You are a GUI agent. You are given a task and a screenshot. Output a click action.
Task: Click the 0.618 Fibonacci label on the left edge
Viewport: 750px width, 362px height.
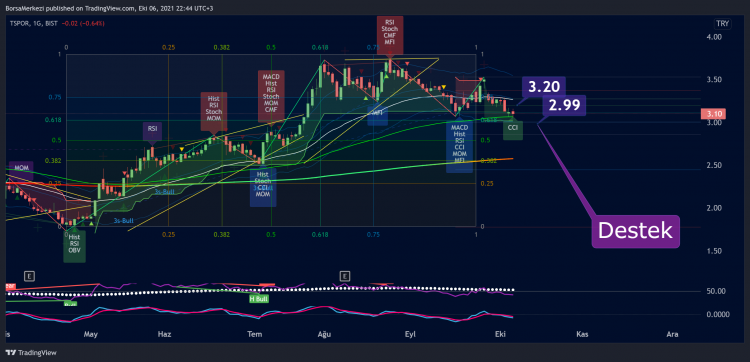point(53,120)
